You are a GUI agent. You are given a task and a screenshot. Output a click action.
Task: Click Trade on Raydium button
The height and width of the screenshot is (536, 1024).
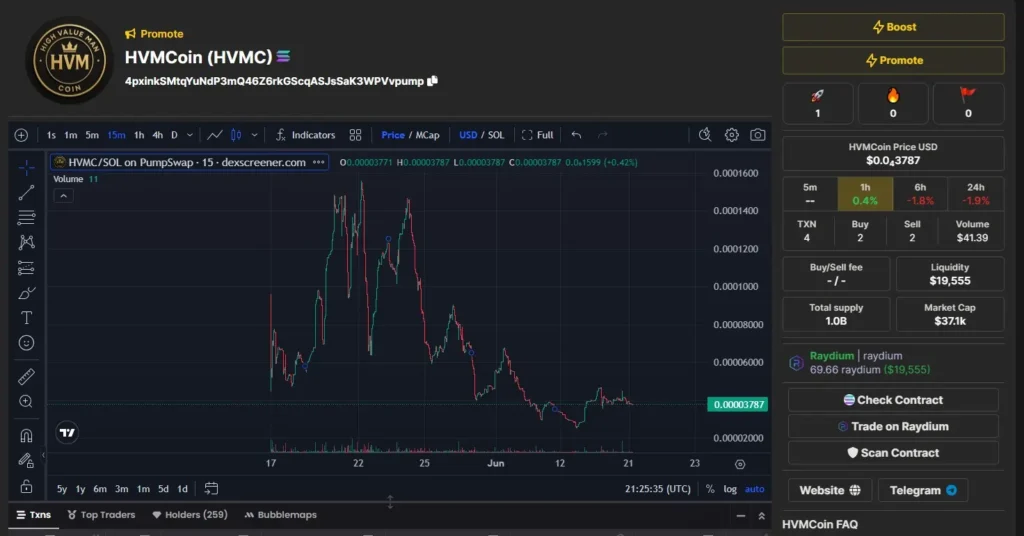point(893,426)
